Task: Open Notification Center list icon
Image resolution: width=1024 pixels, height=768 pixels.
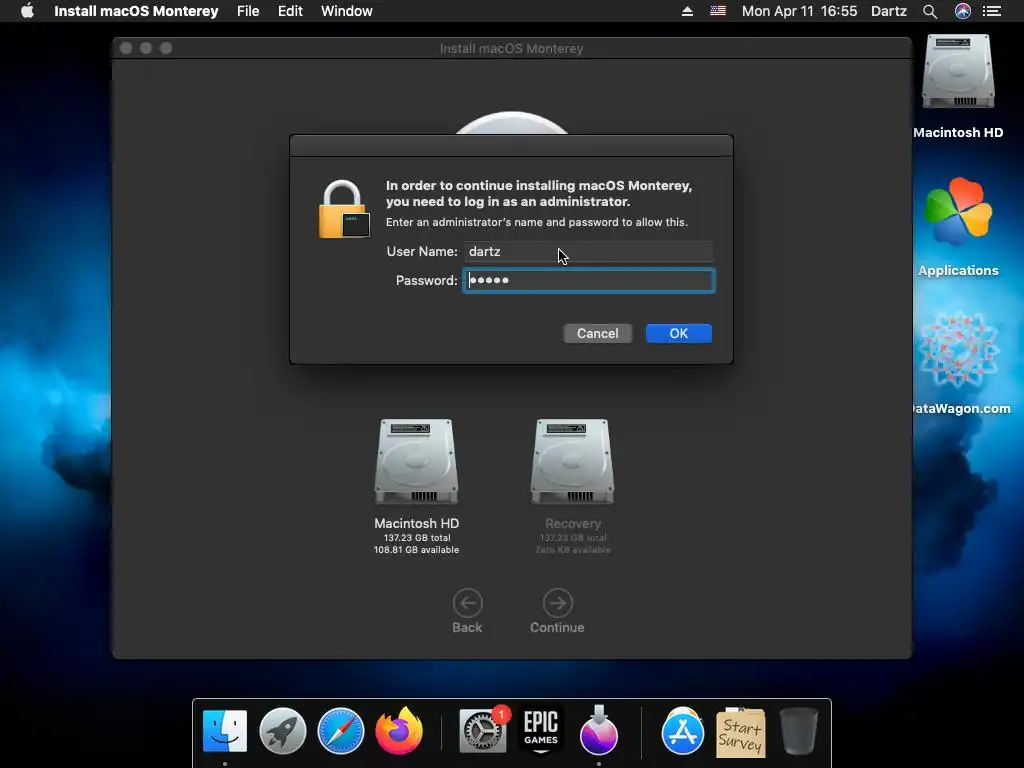Action: click(992, 11)
